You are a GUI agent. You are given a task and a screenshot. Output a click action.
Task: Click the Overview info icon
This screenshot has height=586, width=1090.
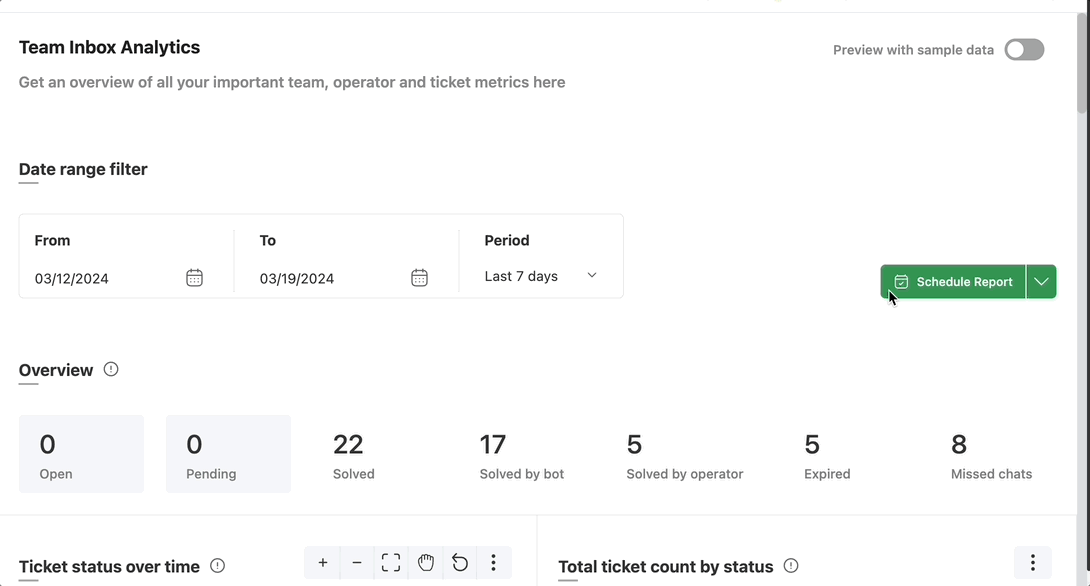point(111,369)
